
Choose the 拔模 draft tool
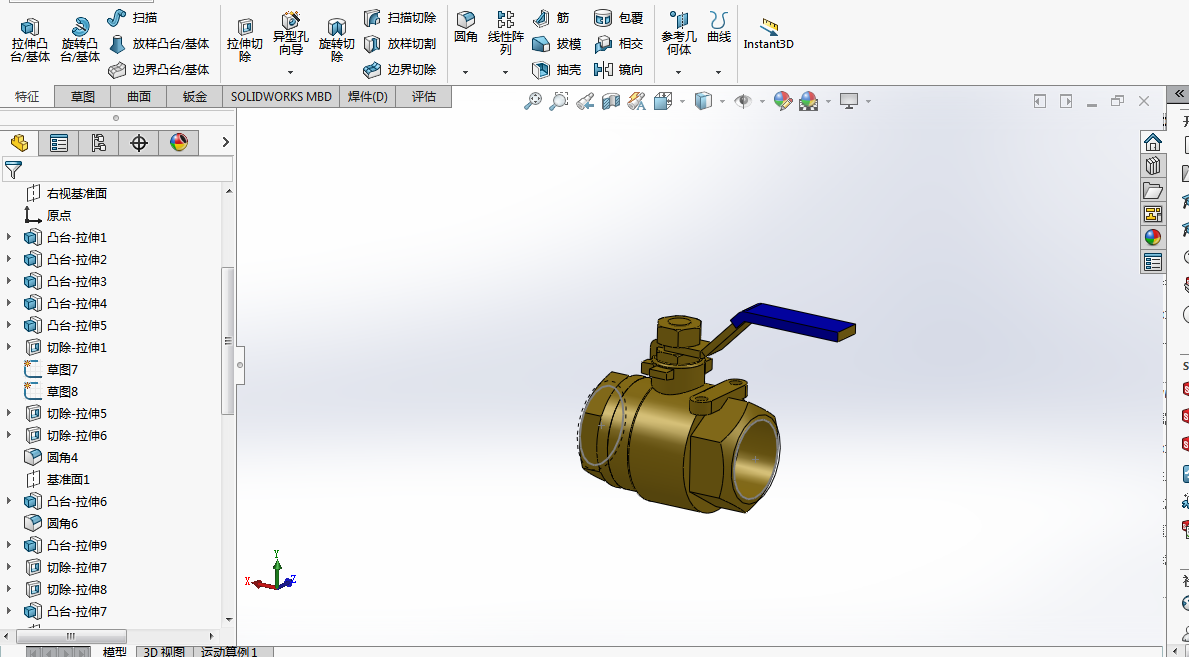click(557, 44)
